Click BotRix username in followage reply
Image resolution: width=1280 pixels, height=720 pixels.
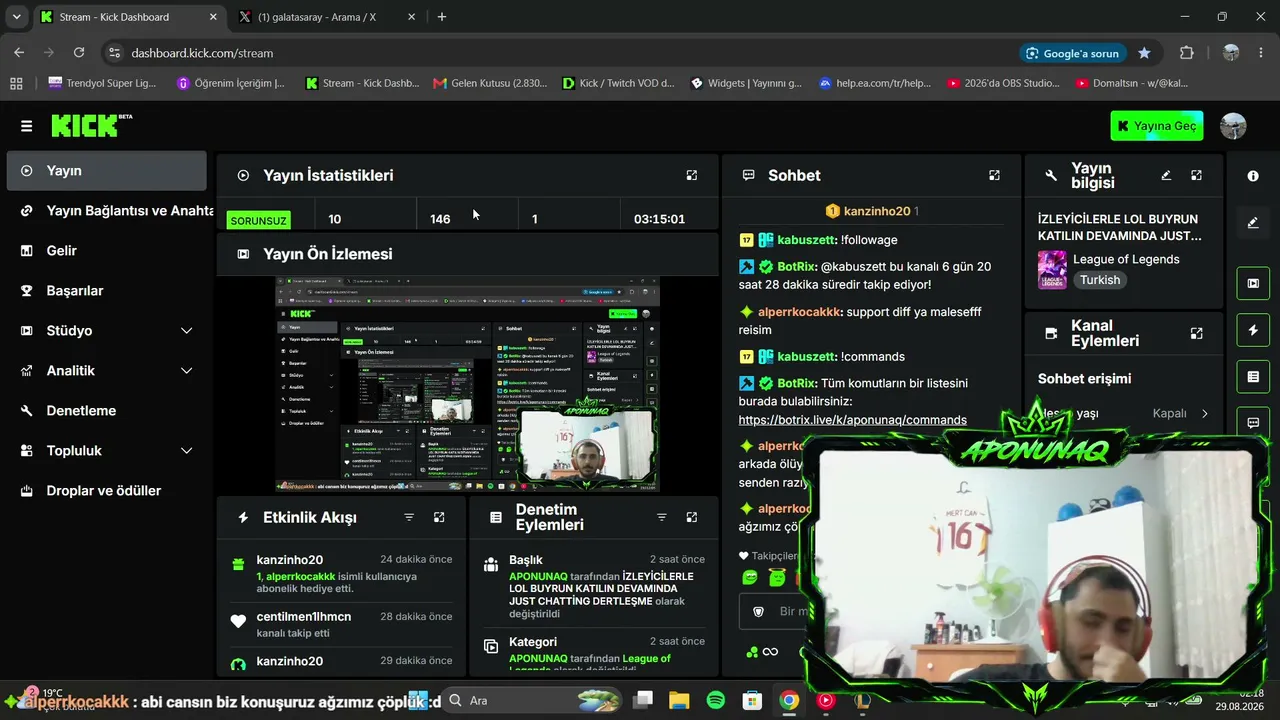[x=796, y=267]
